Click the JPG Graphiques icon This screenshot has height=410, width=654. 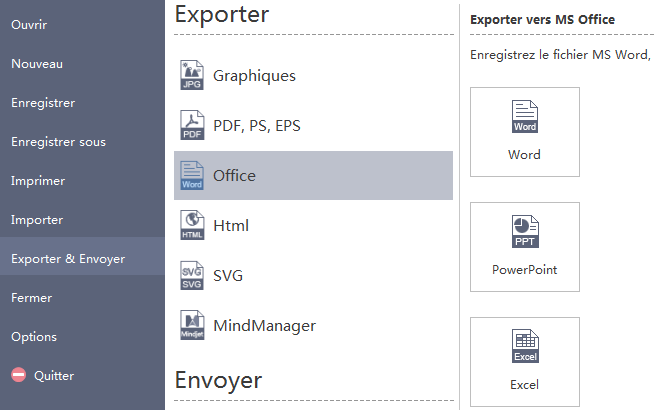[x=192, y=75]
